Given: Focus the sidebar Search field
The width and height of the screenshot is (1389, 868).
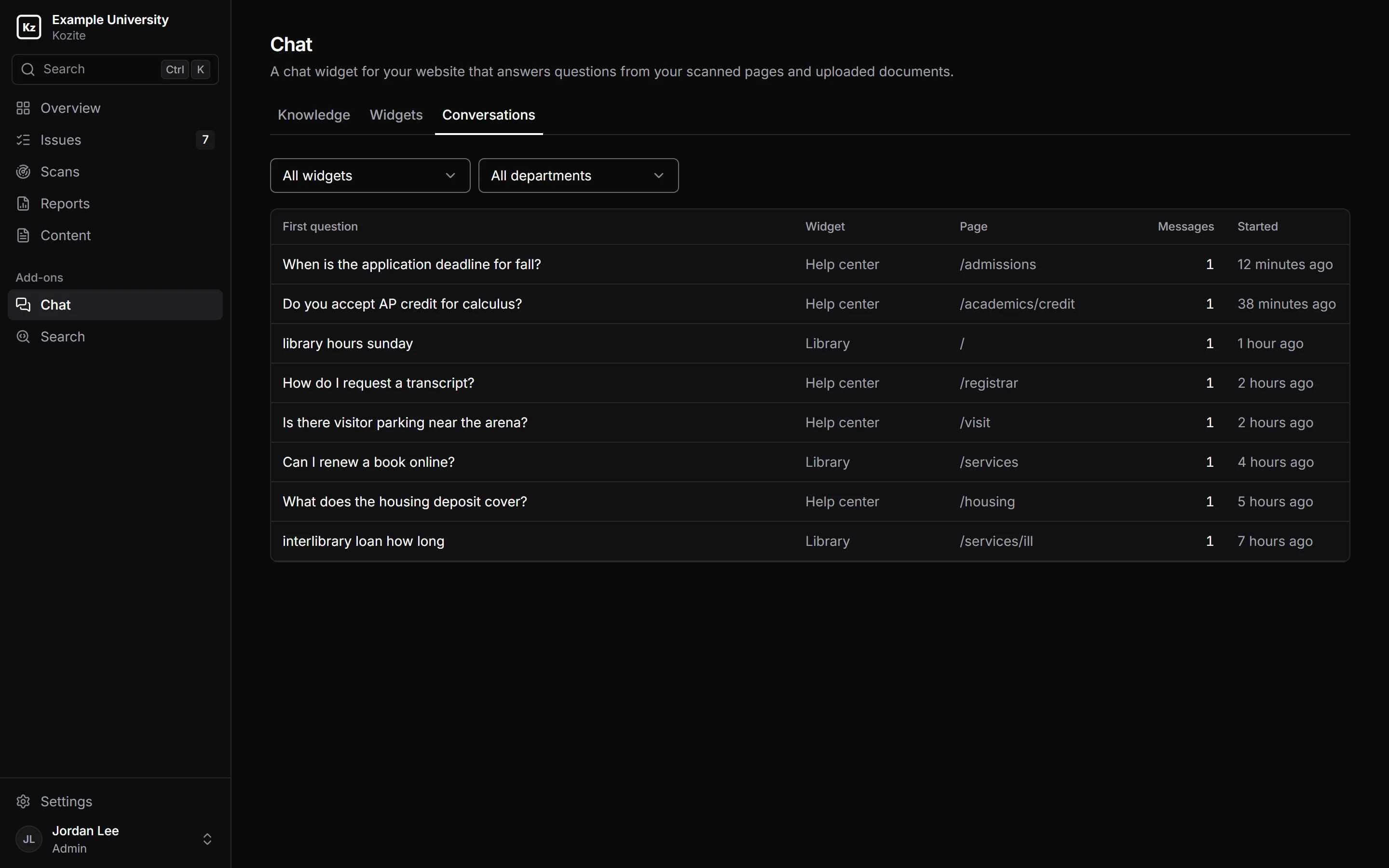Looking at the screenshot, I should (115, 69).
